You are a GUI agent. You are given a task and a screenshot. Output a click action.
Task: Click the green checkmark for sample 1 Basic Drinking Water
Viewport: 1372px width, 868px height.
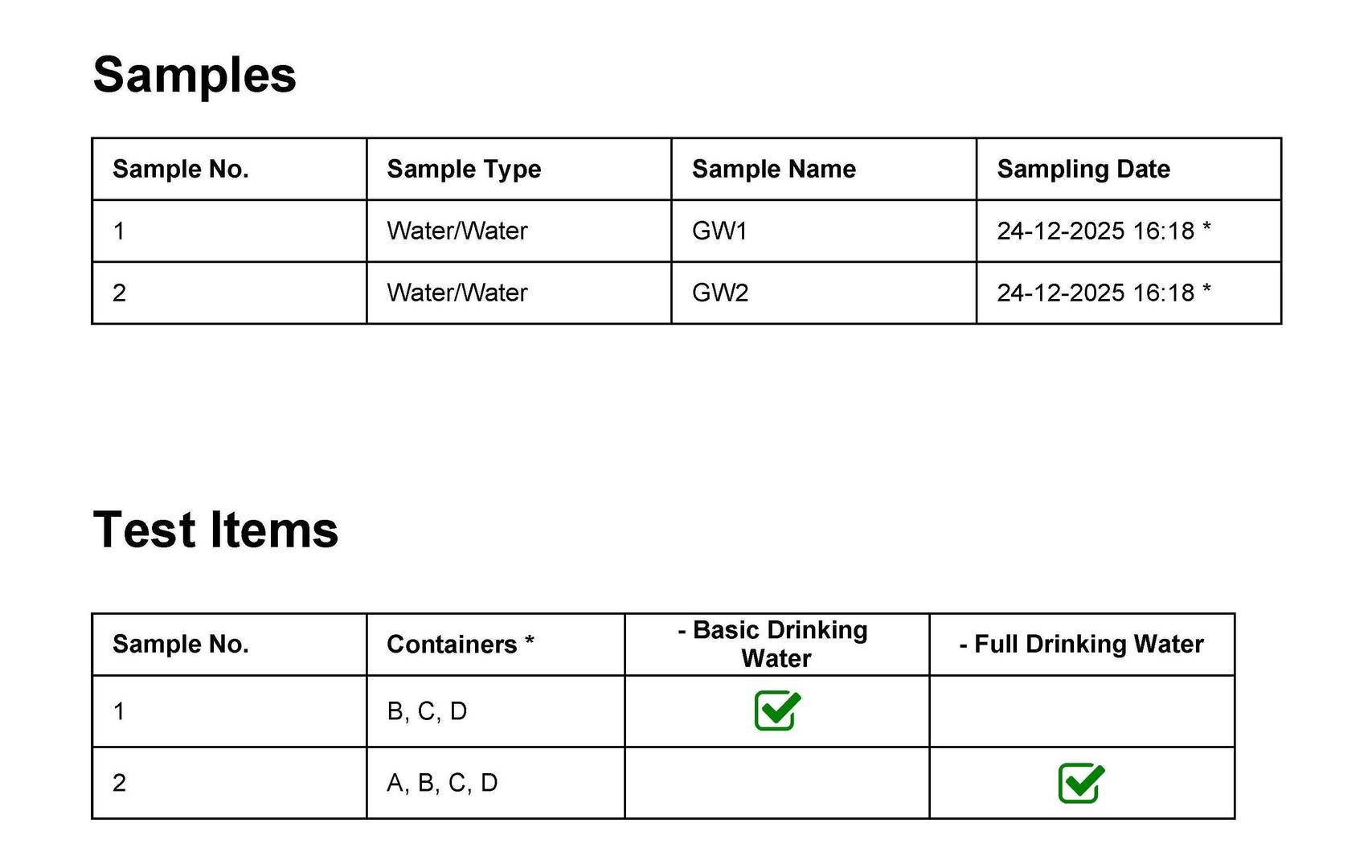point(777,710)
